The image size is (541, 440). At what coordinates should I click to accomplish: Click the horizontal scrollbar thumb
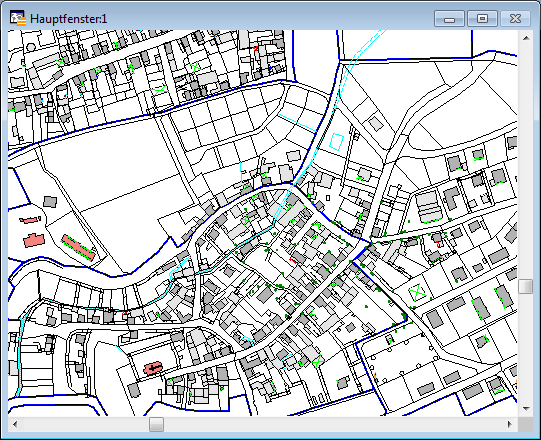click(x=156, y=424)
